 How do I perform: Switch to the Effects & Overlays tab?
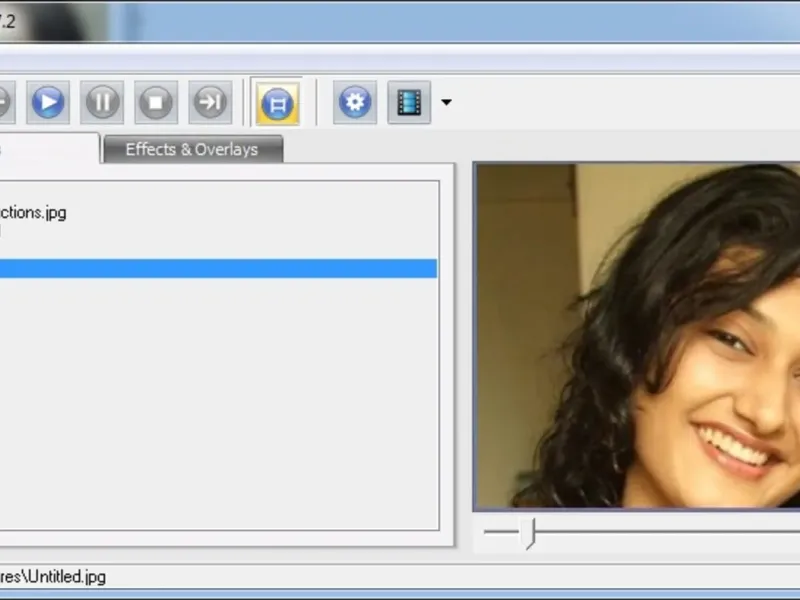(x=192, y=149)
